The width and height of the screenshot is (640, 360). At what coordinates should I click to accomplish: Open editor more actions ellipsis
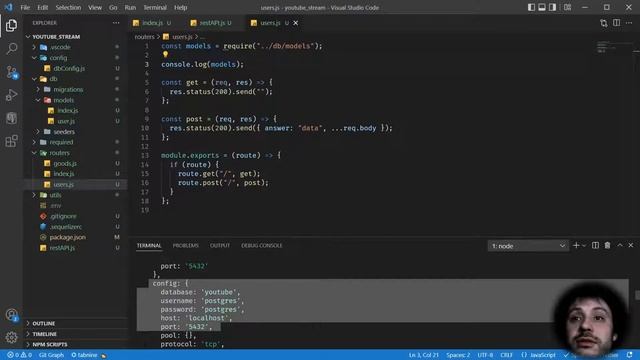tap(629, 23)
